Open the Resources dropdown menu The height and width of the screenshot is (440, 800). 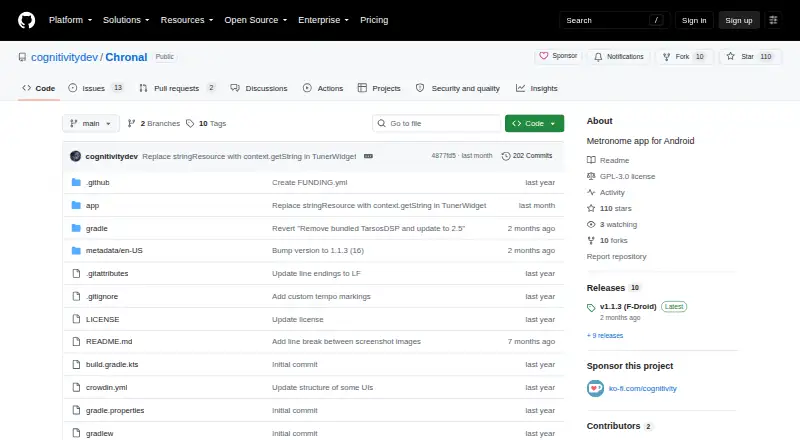[187, 20]
